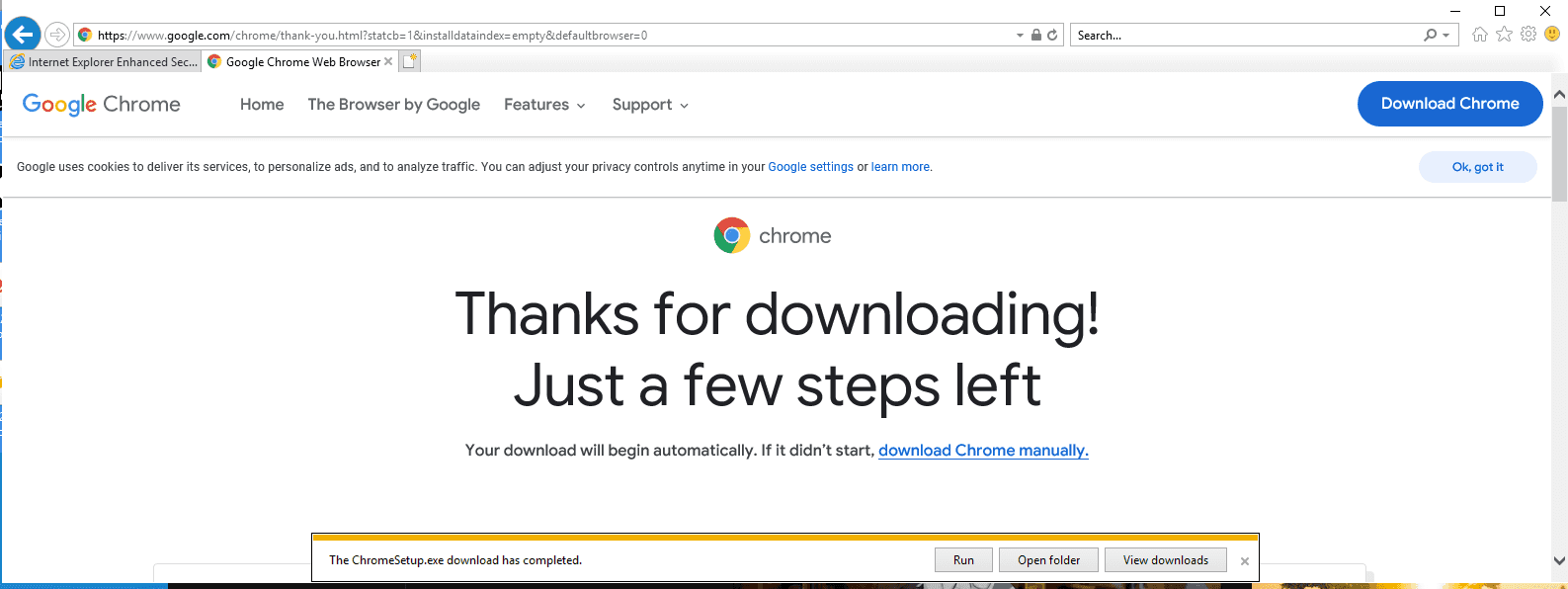
Task: Click the Google Chrome header logo
Action: coord(102,104)
